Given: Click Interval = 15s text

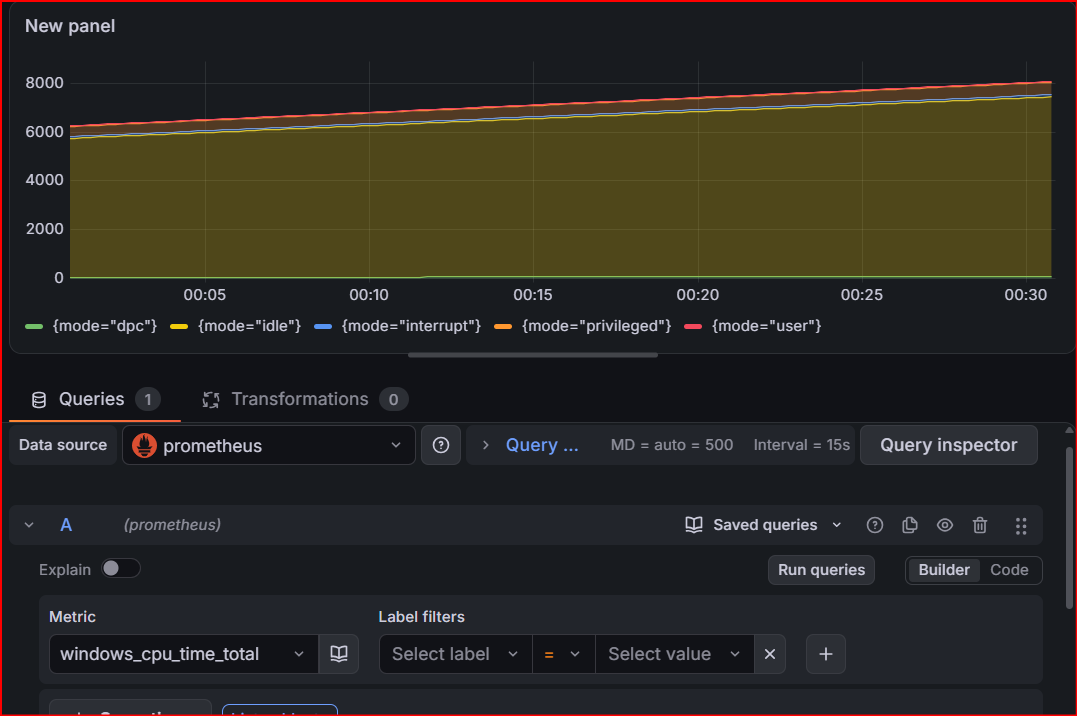Looking at the screenshot, I should tap(802, 445).
